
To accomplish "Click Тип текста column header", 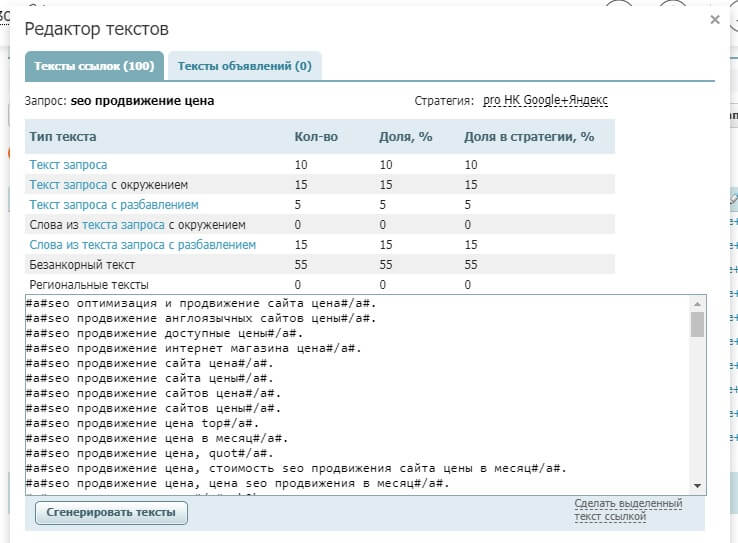I will 63,137.
